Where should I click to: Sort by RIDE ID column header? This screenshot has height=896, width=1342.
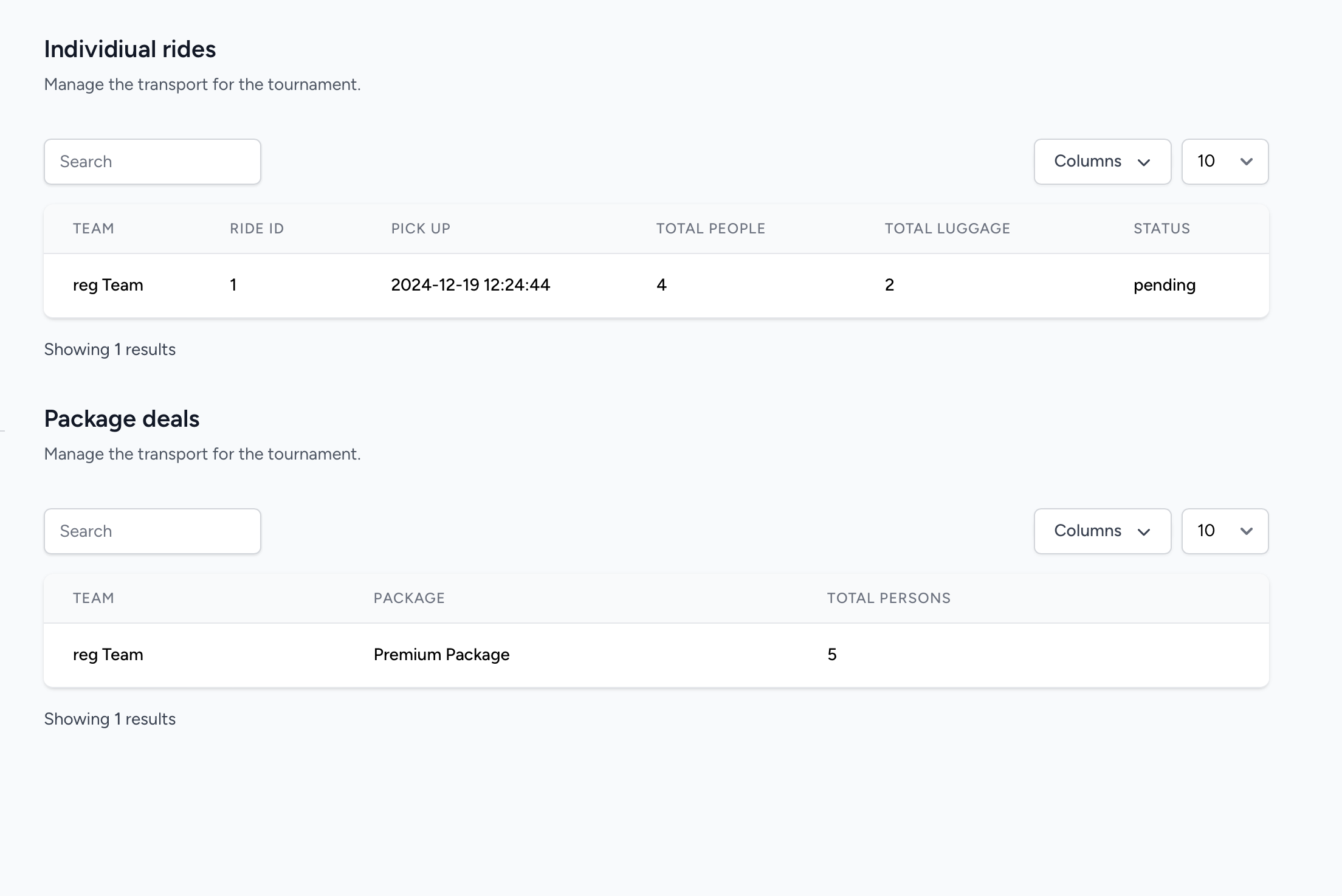(256, 229)
